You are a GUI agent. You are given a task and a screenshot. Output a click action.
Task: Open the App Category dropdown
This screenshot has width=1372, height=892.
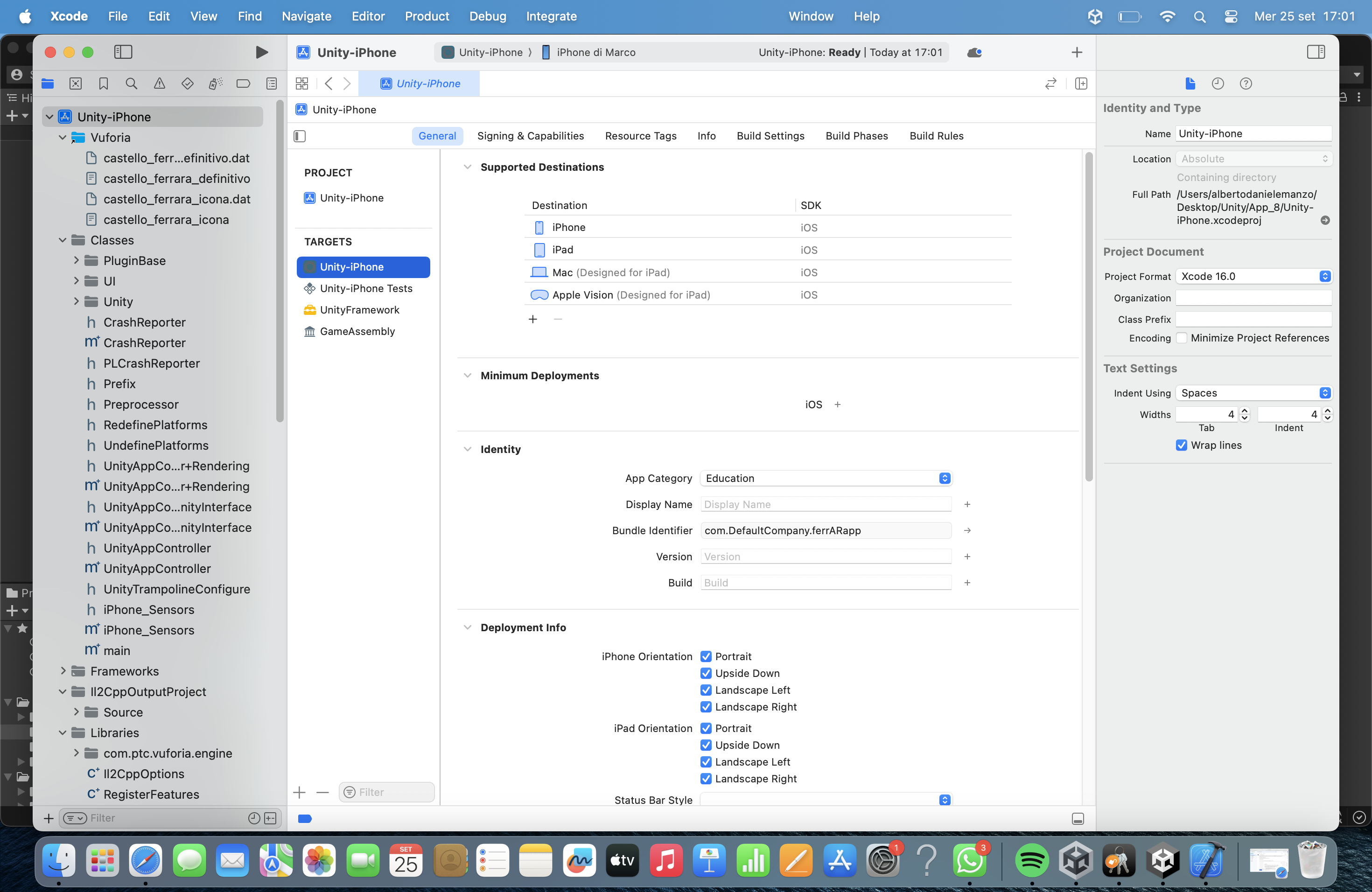tap(826, 478)
